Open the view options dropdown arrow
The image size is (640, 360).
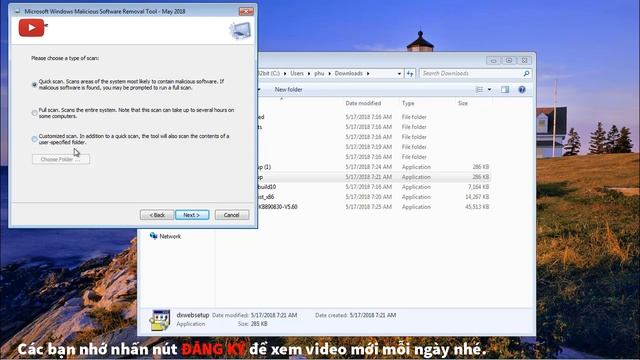(489, 89)
